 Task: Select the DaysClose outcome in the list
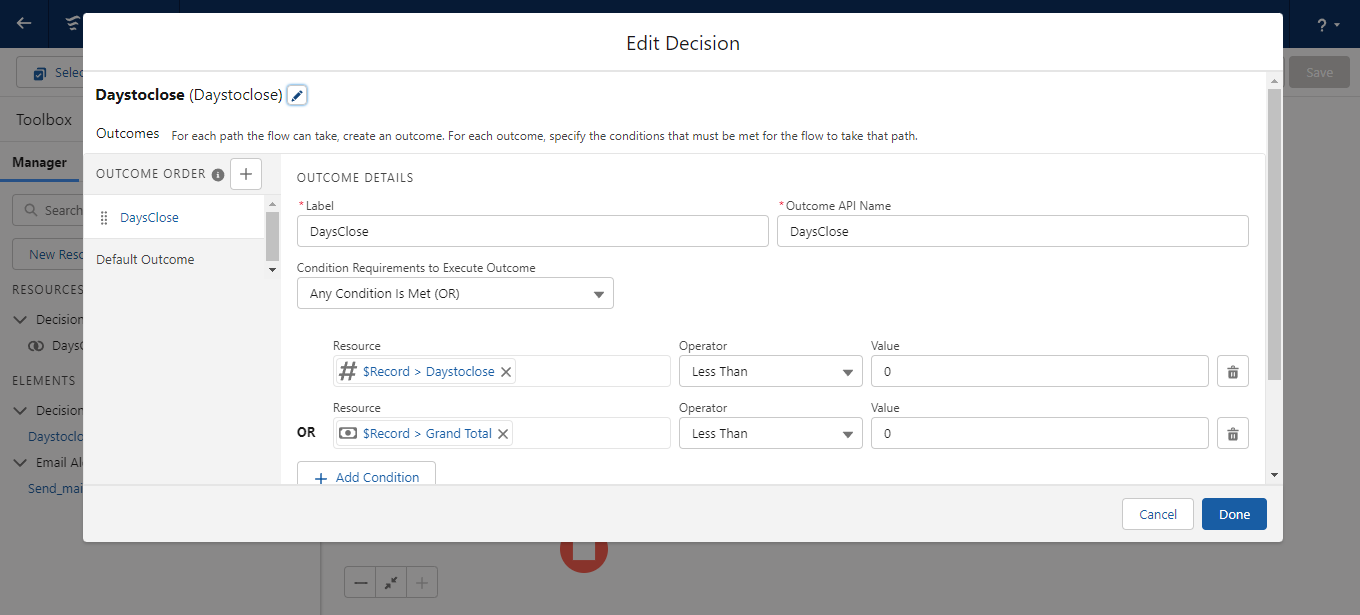[x=174, y=217]
